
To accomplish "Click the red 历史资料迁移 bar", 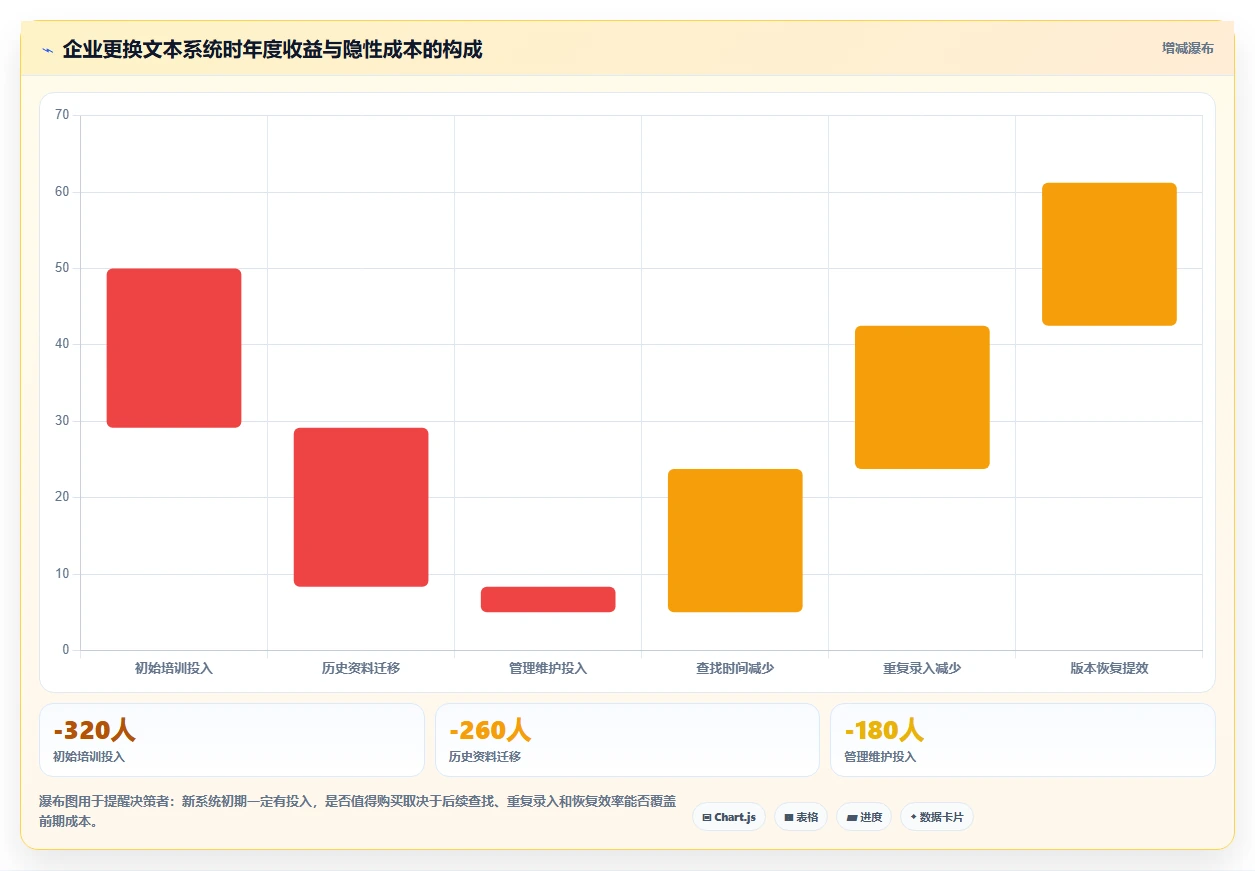I will pos(361,507).
